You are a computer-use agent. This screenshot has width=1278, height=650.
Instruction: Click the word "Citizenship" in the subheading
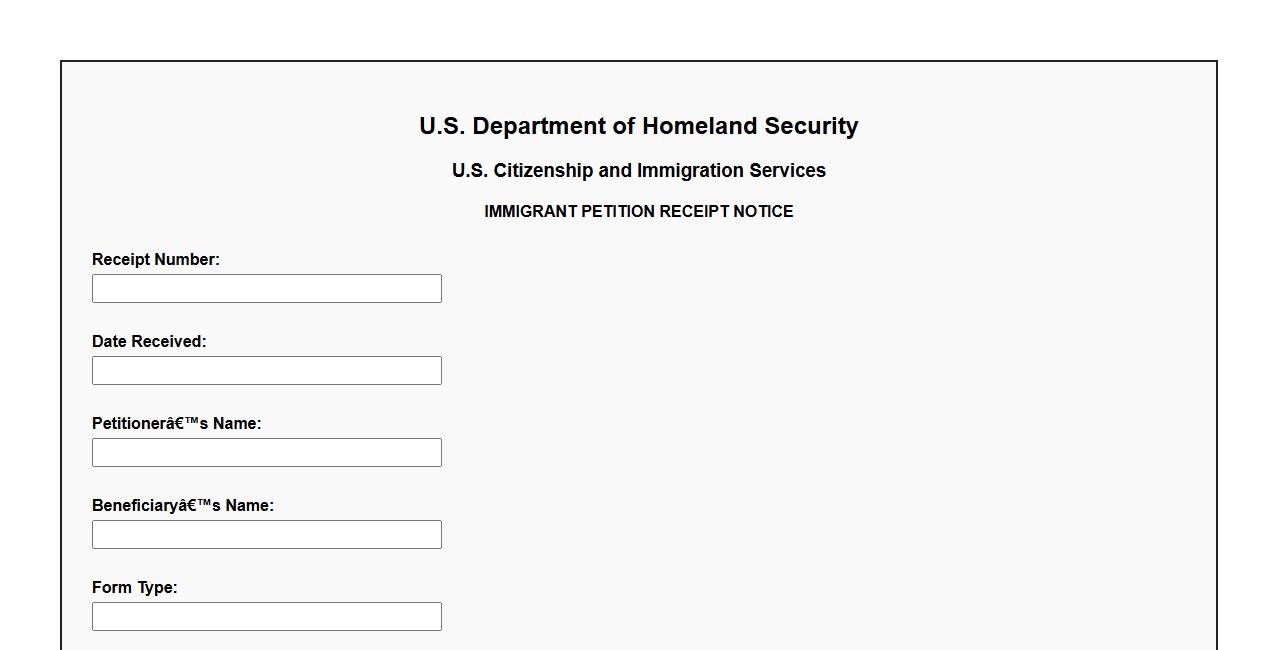543,171
